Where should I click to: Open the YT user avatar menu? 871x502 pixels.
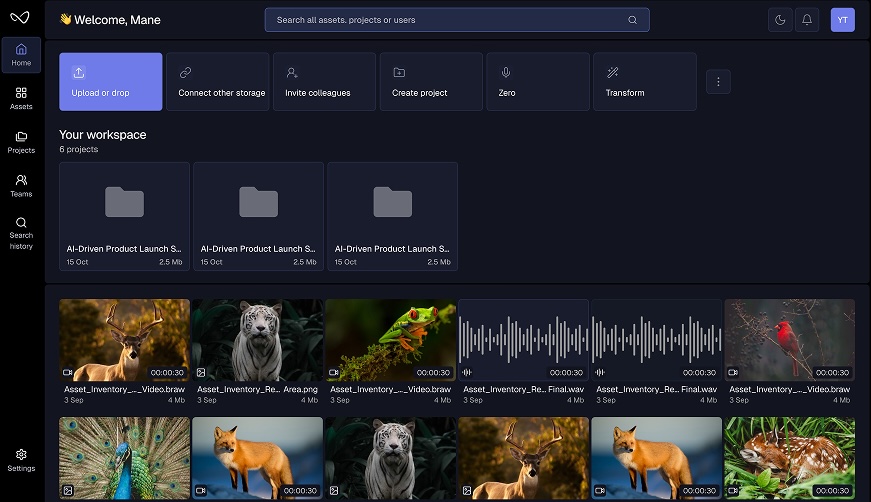[x=842, y=20]
